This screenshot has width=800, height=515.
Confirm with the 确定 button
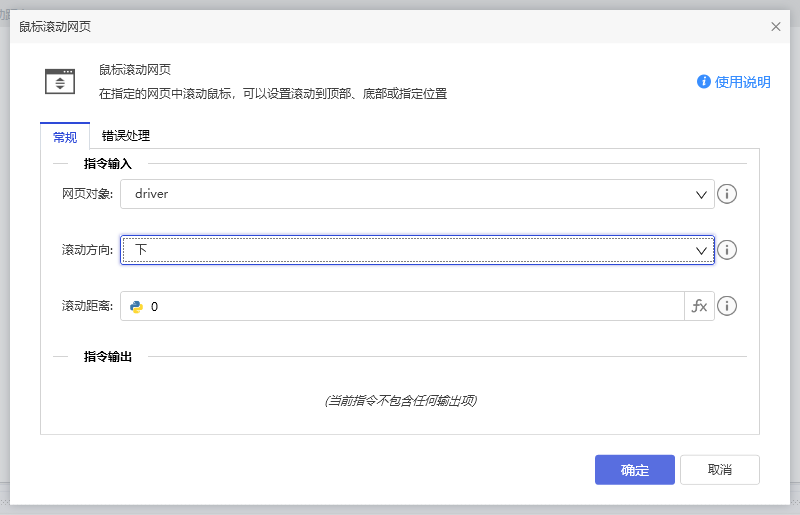(x=634, y=470)
